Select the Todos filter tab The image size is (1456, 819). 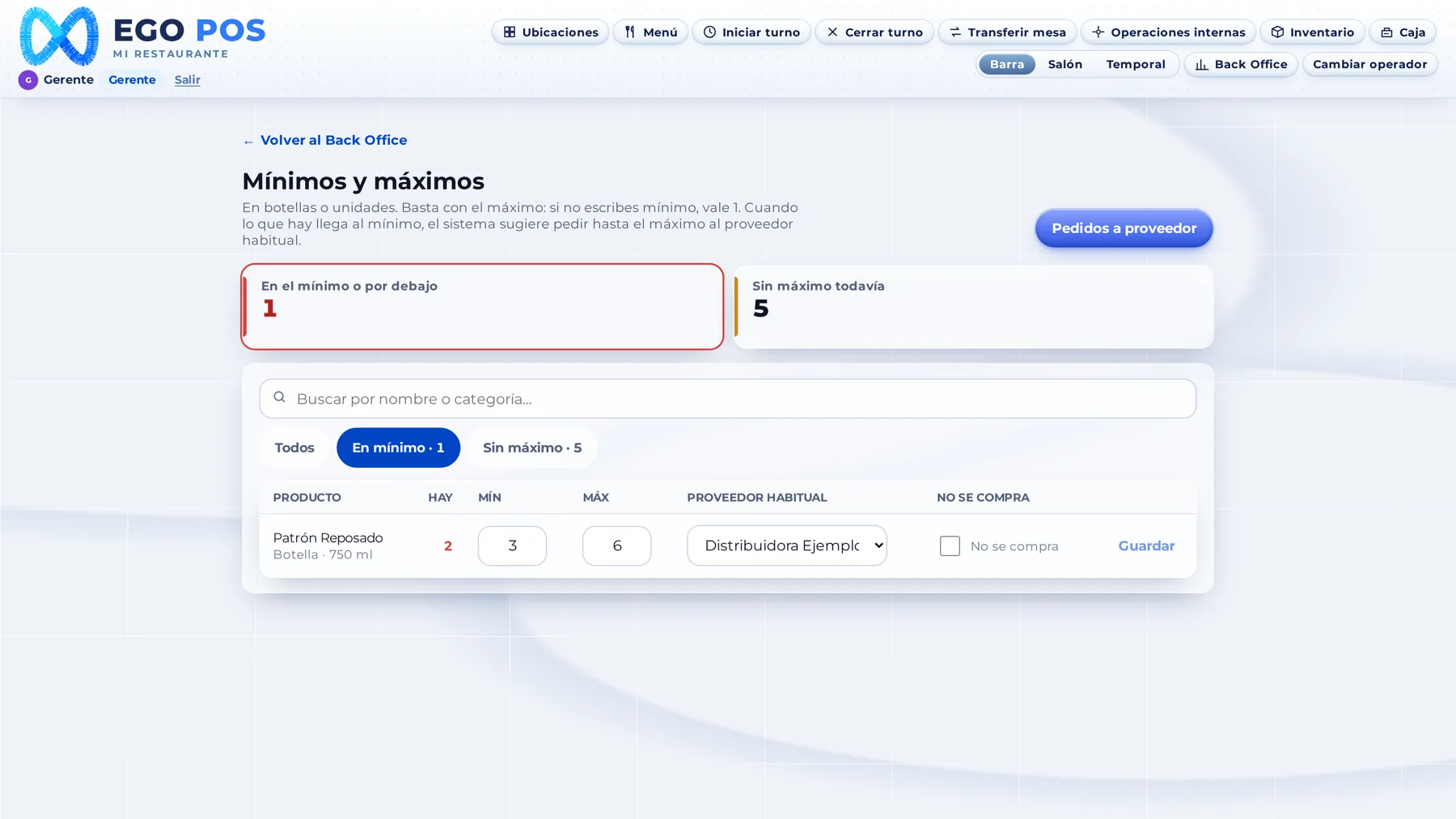pos(294,448)
